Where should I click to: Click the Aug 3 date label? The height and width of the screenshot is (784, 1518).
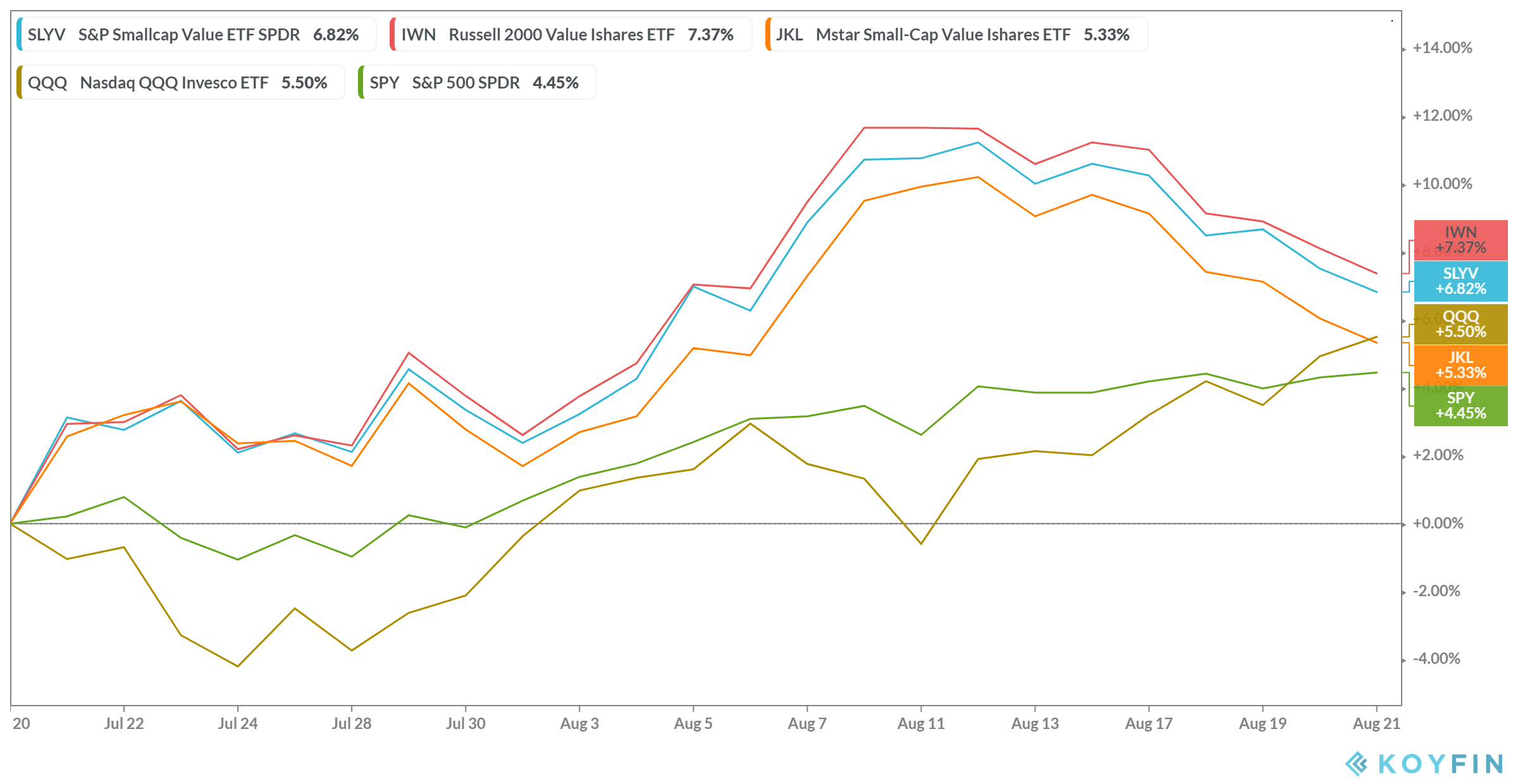tap(579, 723)
